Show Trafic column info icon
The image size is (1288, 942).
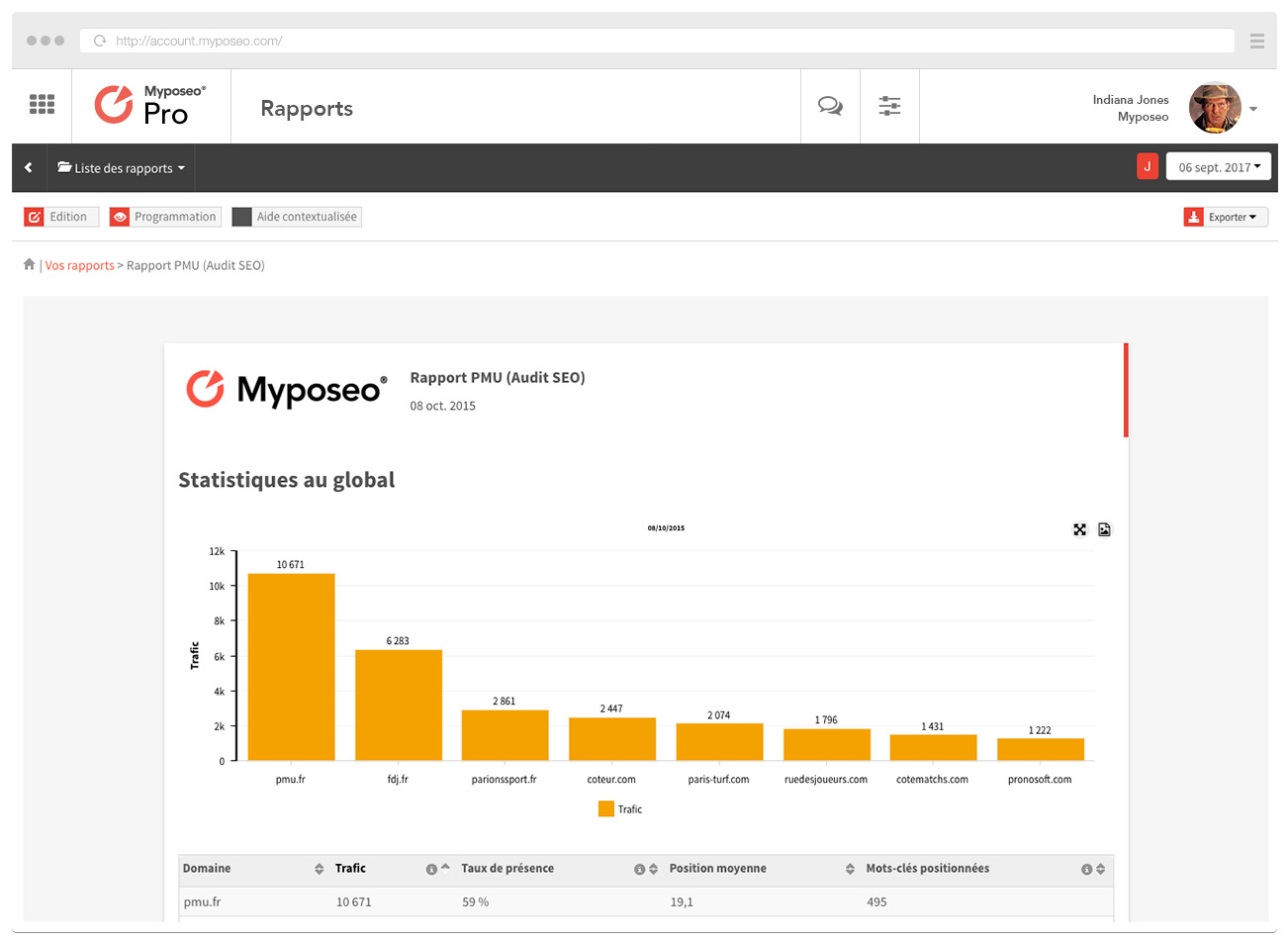pyautogui.click(x=431, y=869)
